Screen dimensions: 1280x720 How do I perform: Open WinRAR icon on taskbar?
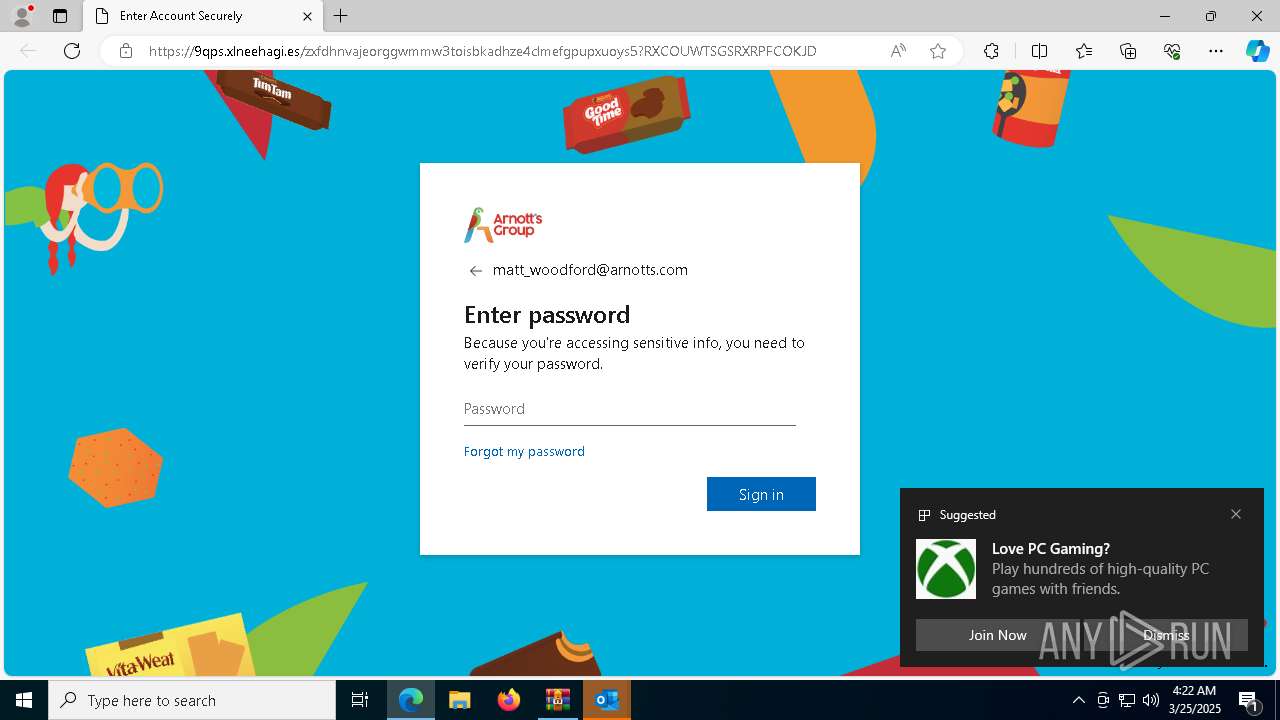click(558, 700)
